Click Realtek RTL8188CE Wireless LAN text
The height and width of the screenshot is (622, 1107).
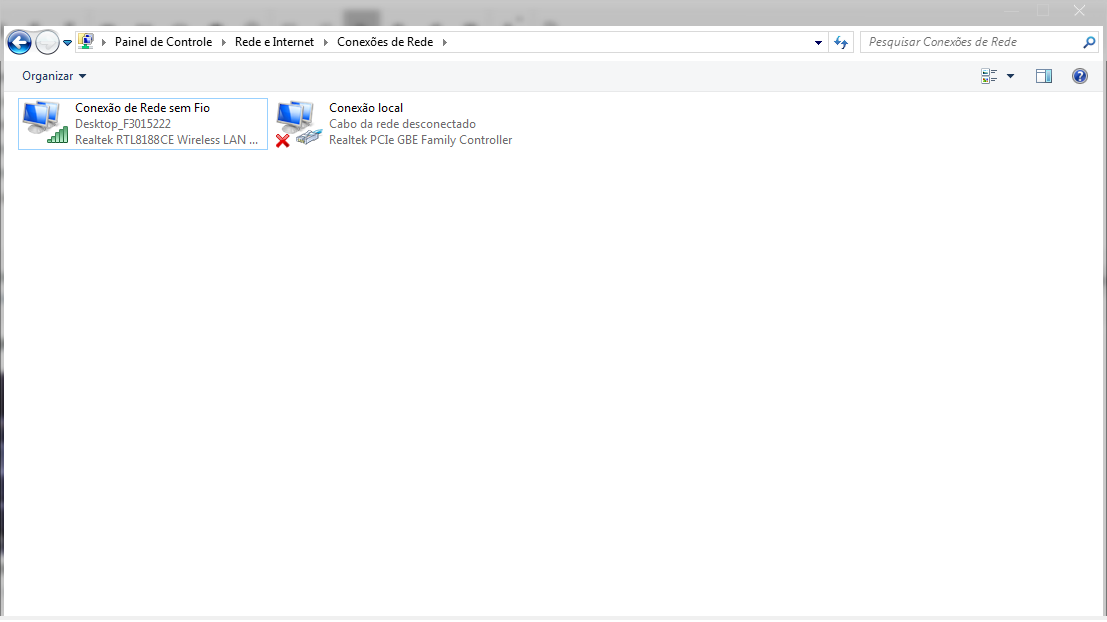(x=167, y=140)
